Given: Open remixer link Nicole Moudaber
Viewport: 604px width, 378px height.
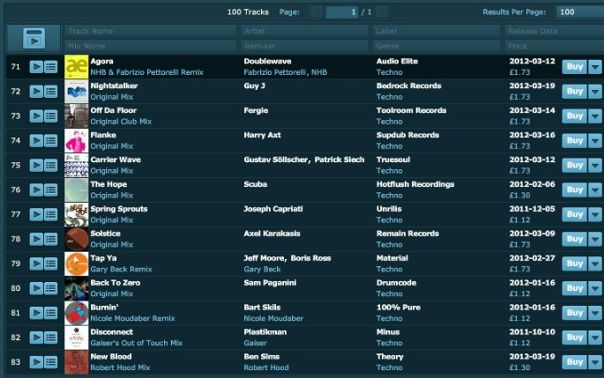Looking at the screenshot, I should click(273, 319).
